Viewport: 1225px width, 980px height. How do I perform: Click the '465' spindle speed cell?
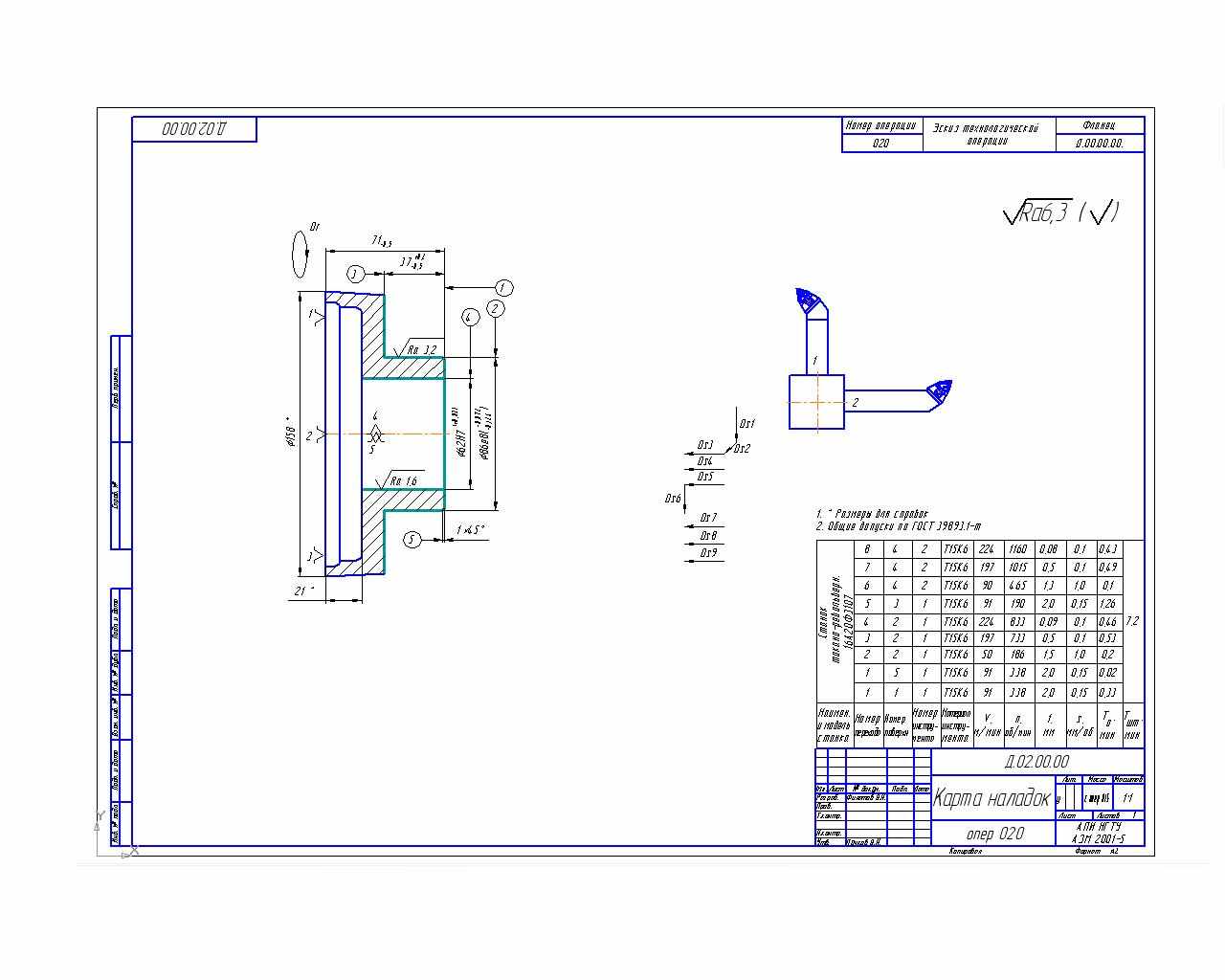pyautogui.click(x=1017, y=586)
